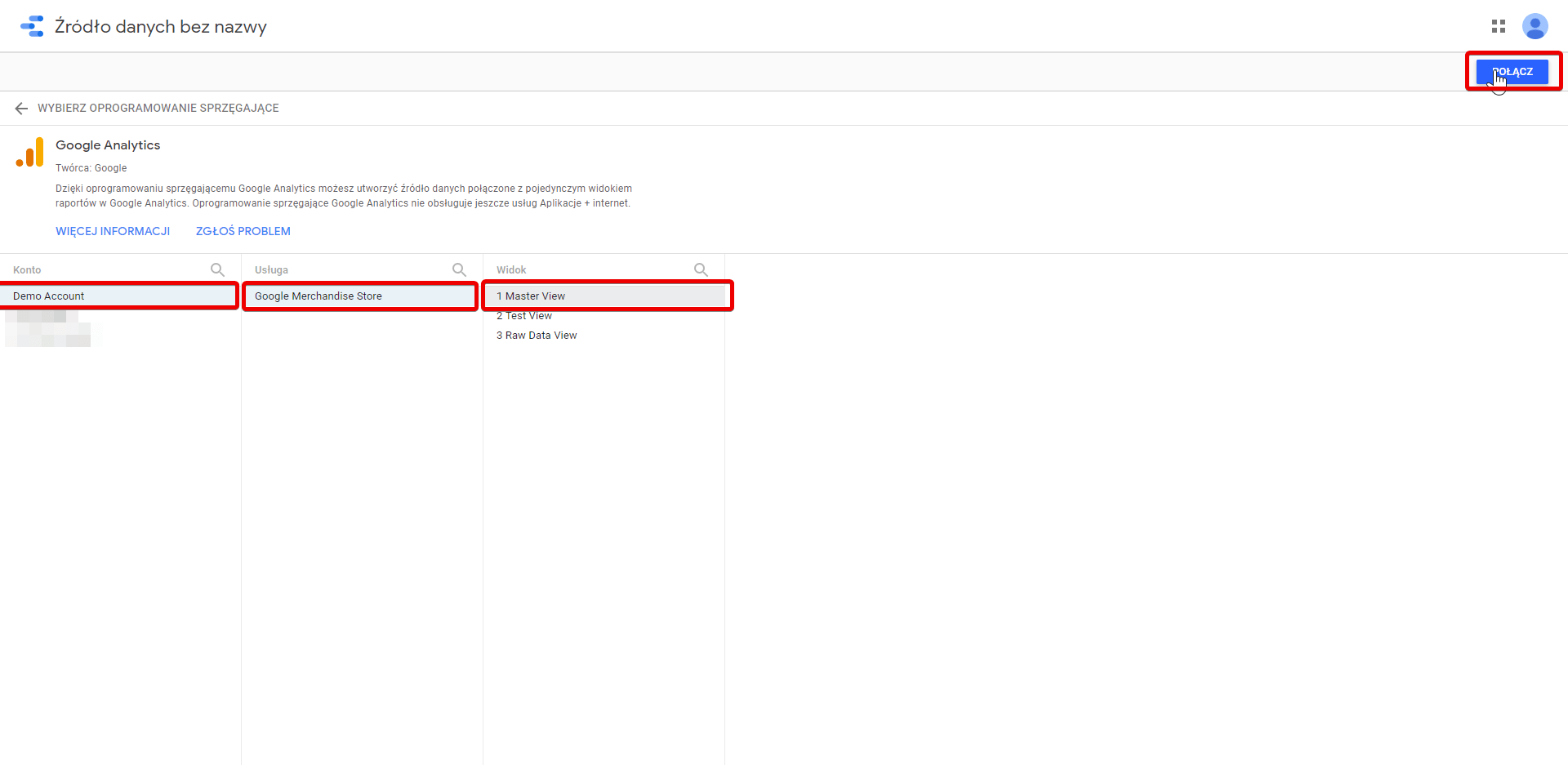Click the blue POŁĄCZ button
This screenshot has height=765, width=1568.
click(1512, 72)
